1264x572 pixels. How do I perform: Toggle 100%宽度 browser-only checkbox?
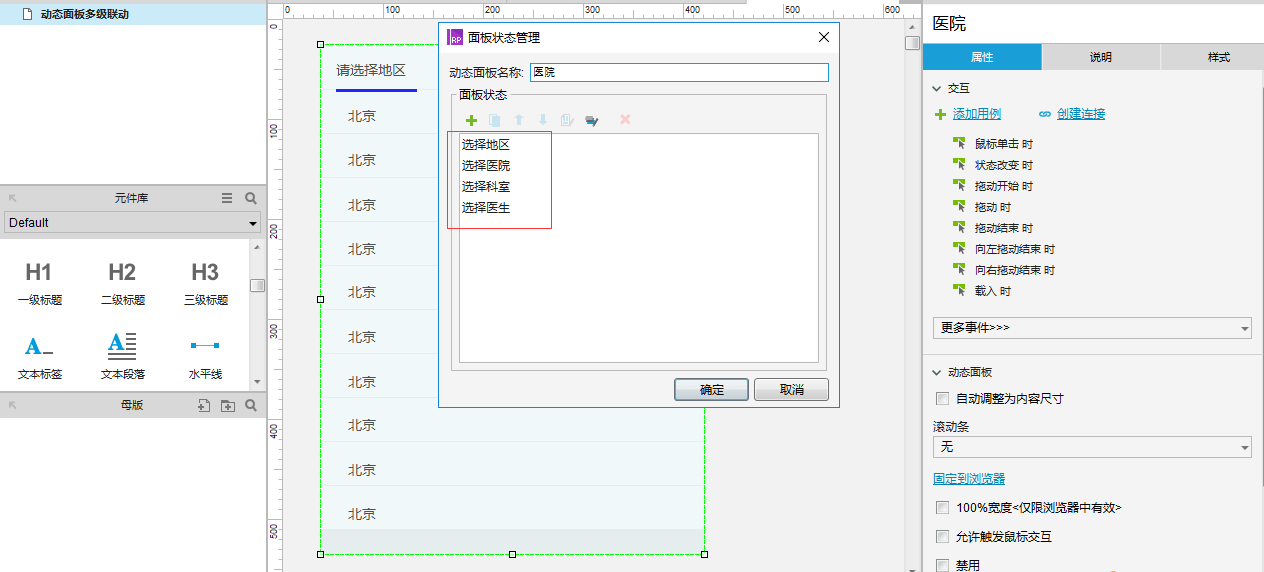[x=942, y=508]
